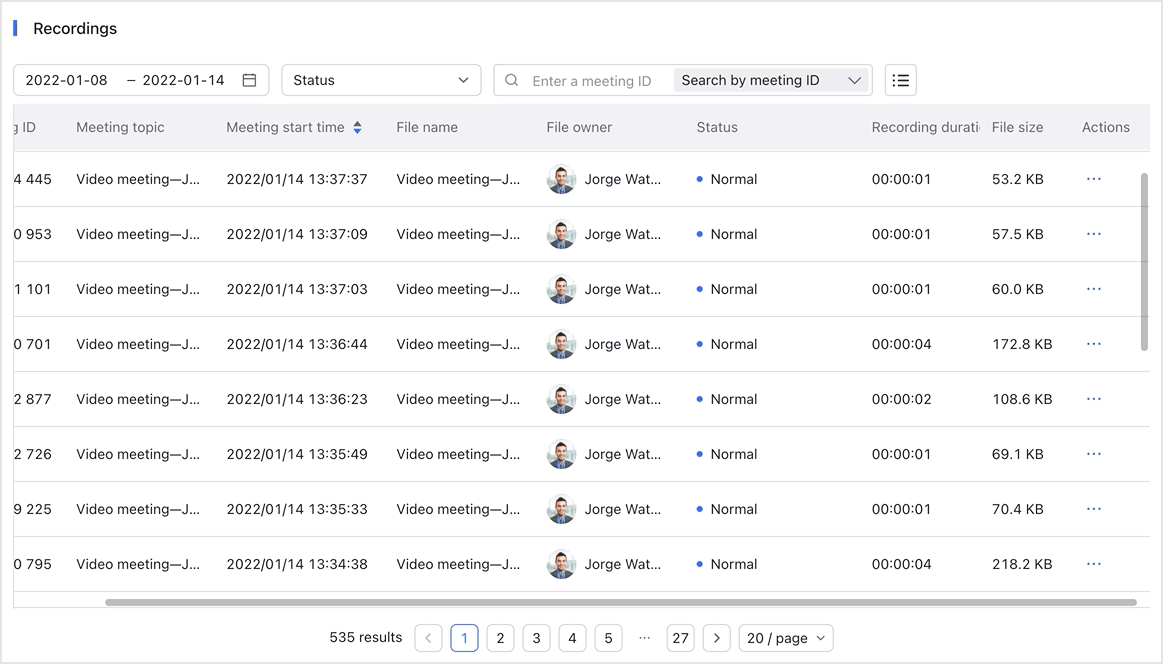
Task: Jump to page 5
Action: (608, 638)
